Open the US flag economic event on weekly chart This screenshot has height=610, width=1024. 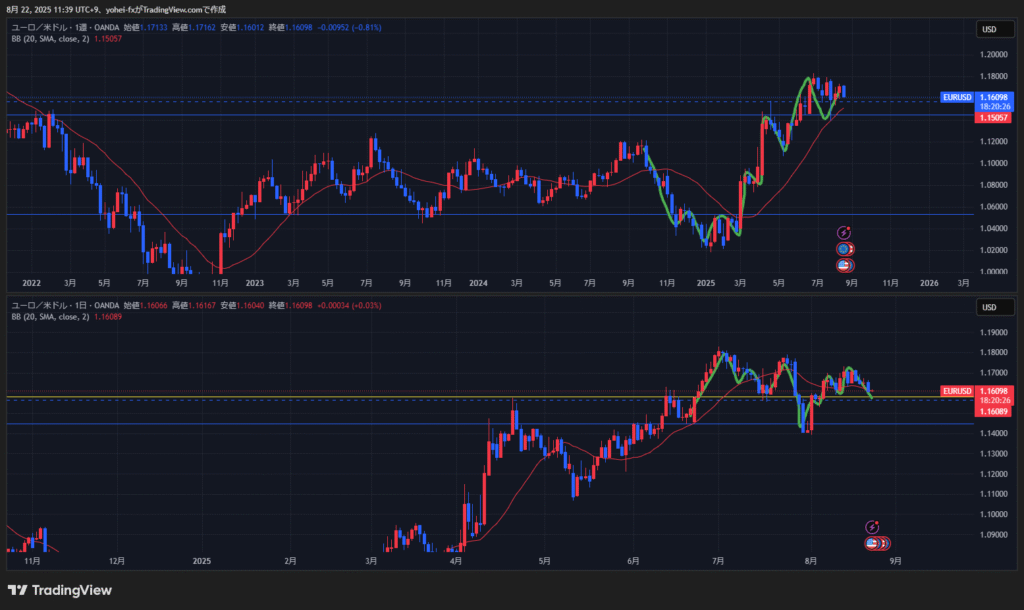(844, 265)
